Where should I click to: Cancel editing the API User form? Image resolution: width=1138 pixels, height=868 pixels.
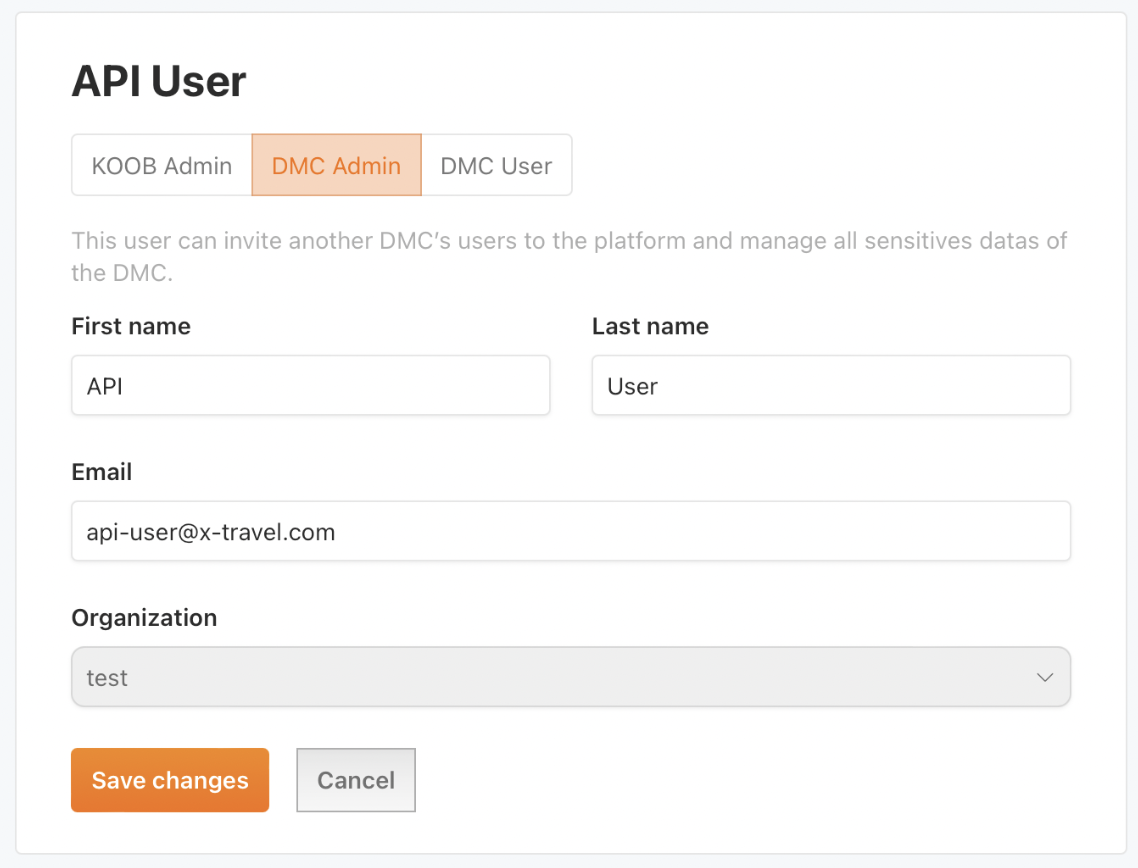[355, 780]
